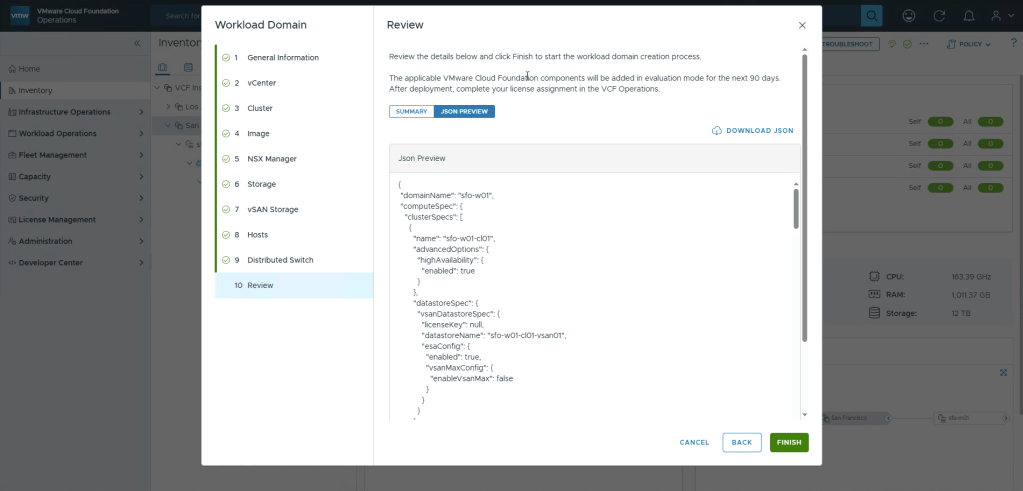Image resolution: width=1023 pixels, height=491 pixels.
Task: Jump to step 5 NSX Manager
Action: (x=271, y=159)
